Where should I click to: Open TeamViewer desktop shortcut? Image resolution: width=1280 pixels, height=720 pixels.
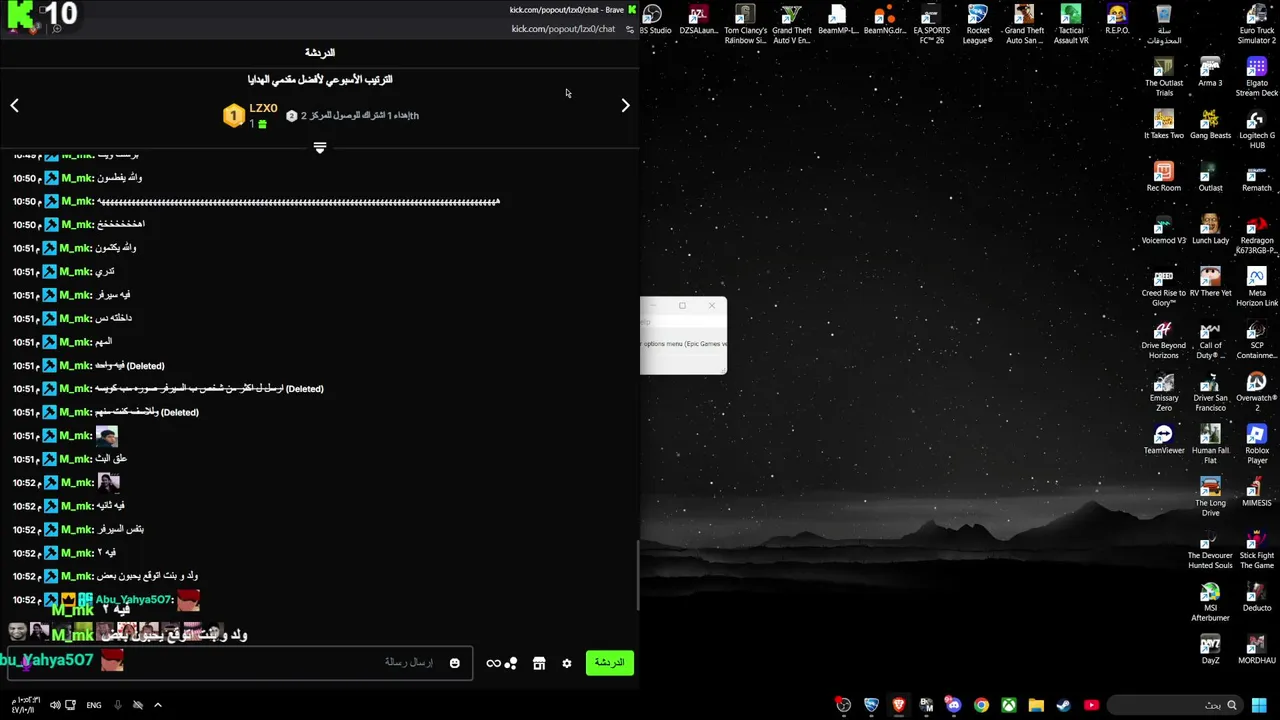point(1164,440)
